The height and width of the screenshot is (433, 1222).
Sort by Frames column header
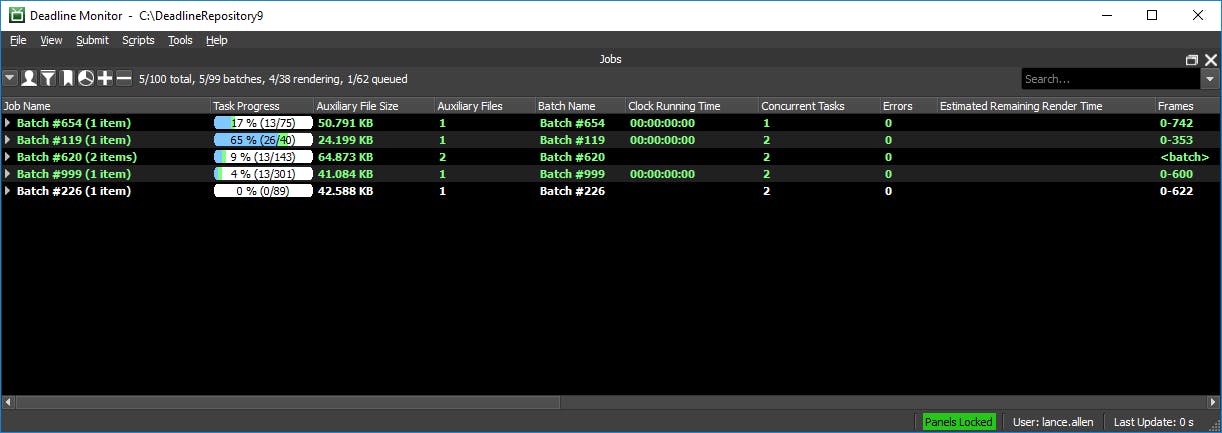pos(1188,106)
